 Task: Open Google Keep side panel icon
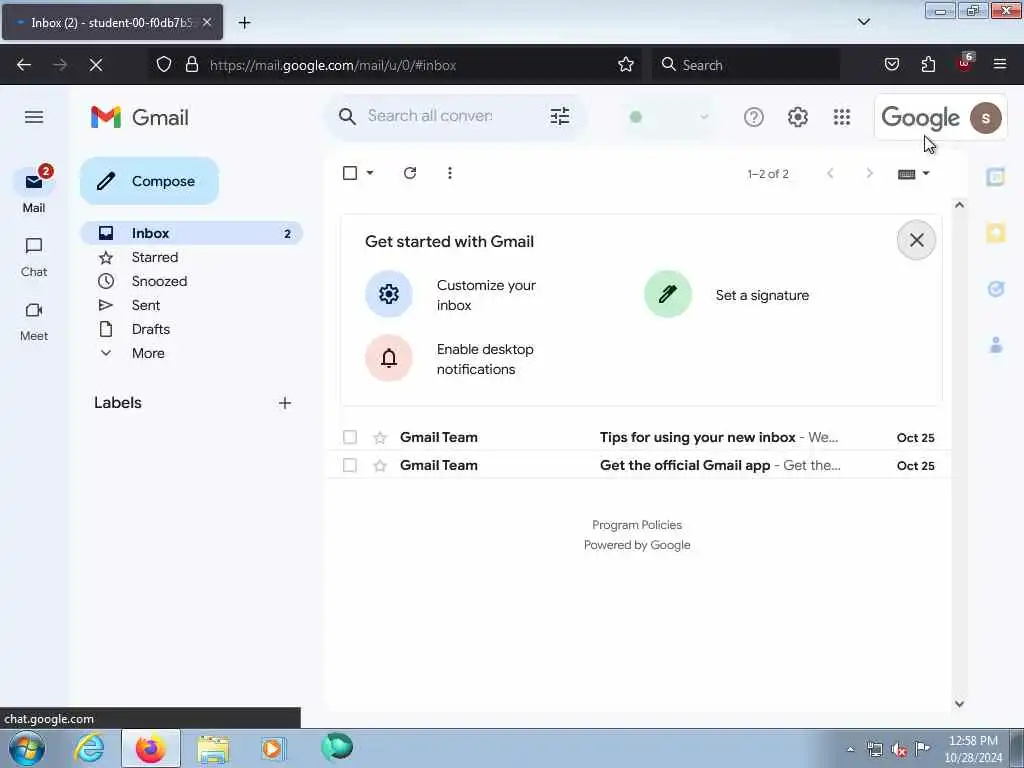(x=996, y=233)
